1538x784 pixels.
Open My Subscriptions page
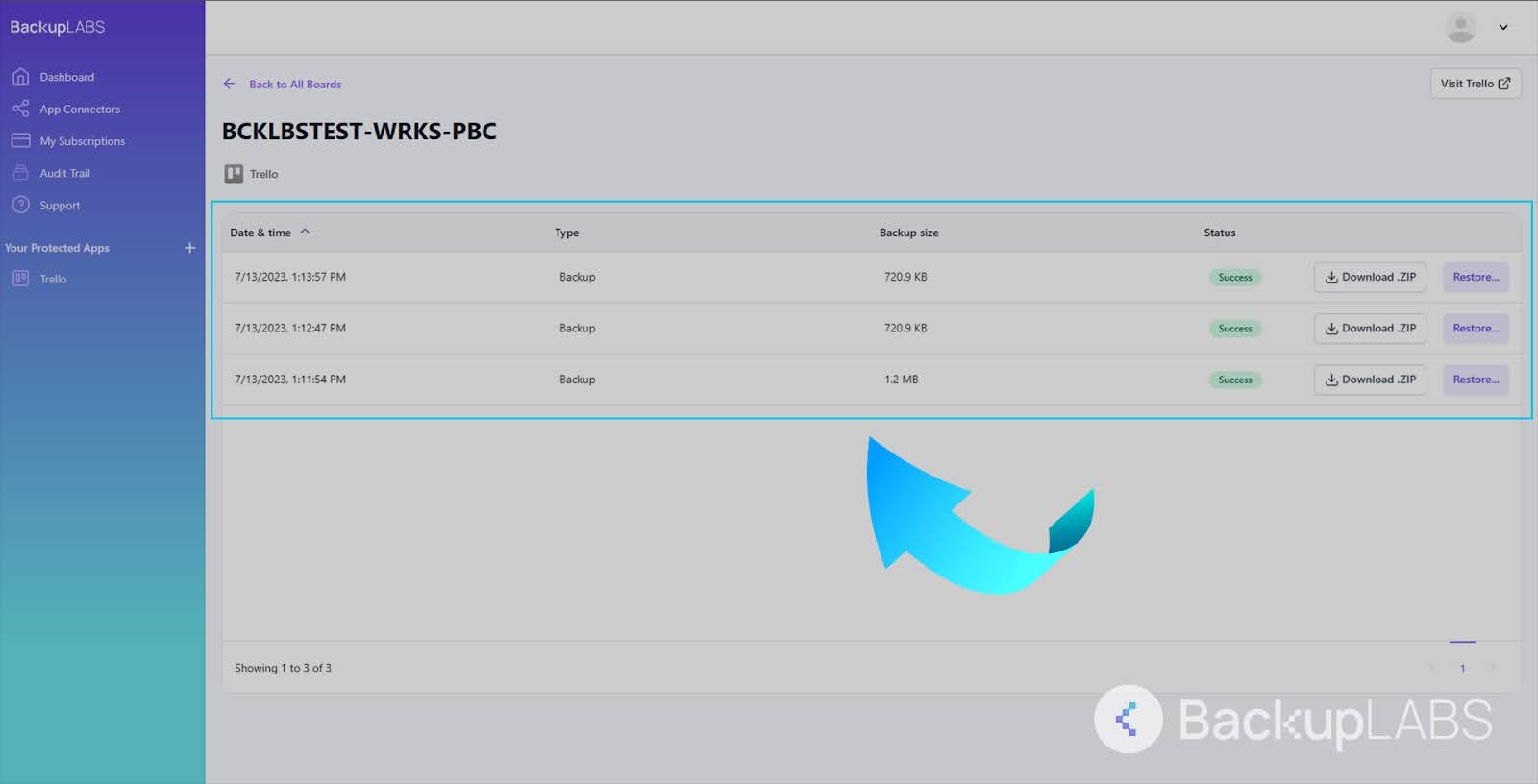pos(83,141)
